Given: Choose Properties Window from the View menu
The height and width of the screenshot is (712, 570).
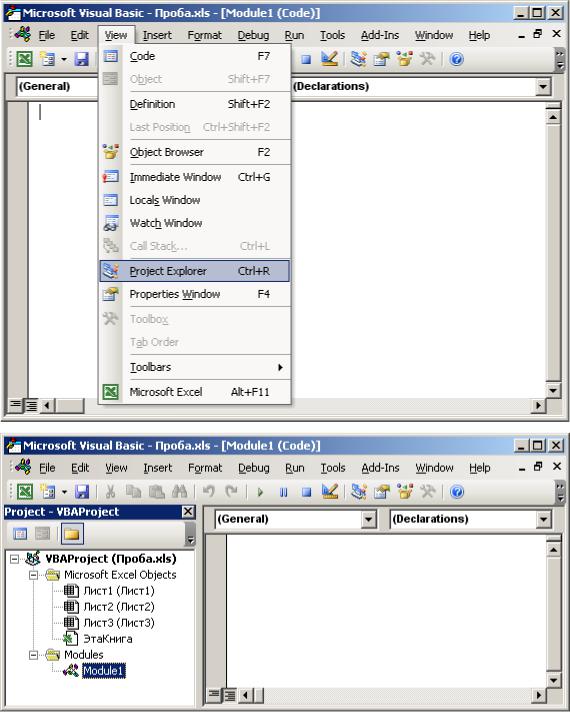Looking at the screenshot, I should 195,294.
